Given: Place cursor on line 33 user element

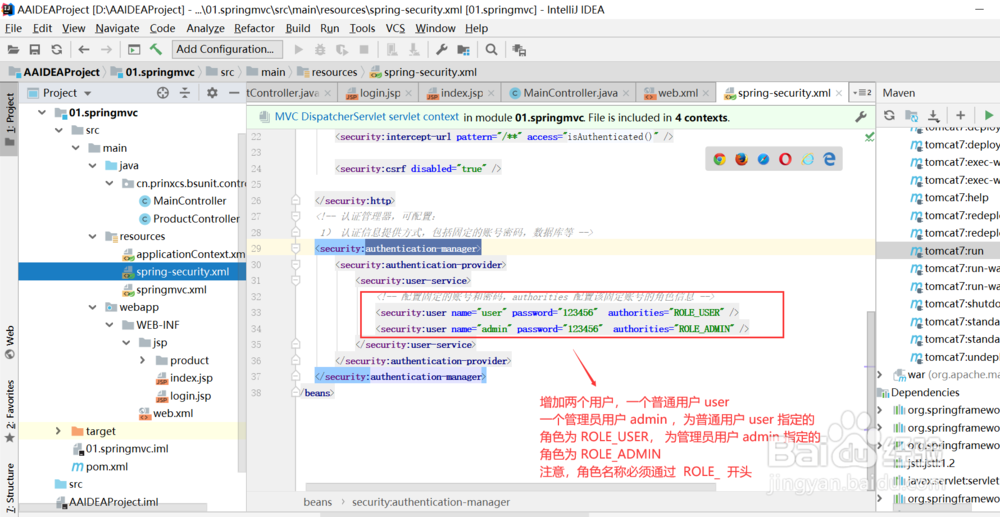Looking at the screenshot, I should point(558,313).
